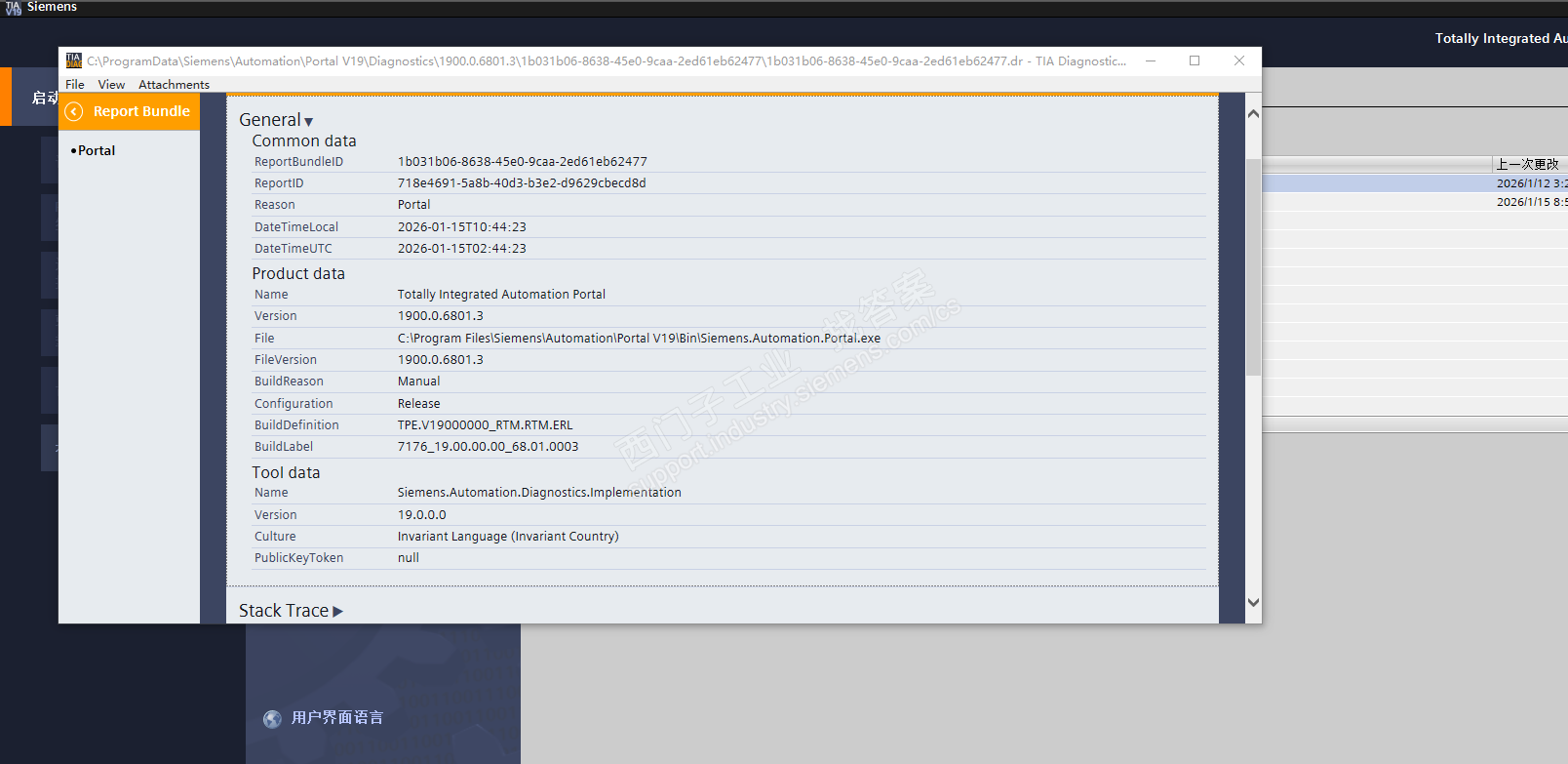Click the Siemens TIA Portal logo icon

[13, 8]
